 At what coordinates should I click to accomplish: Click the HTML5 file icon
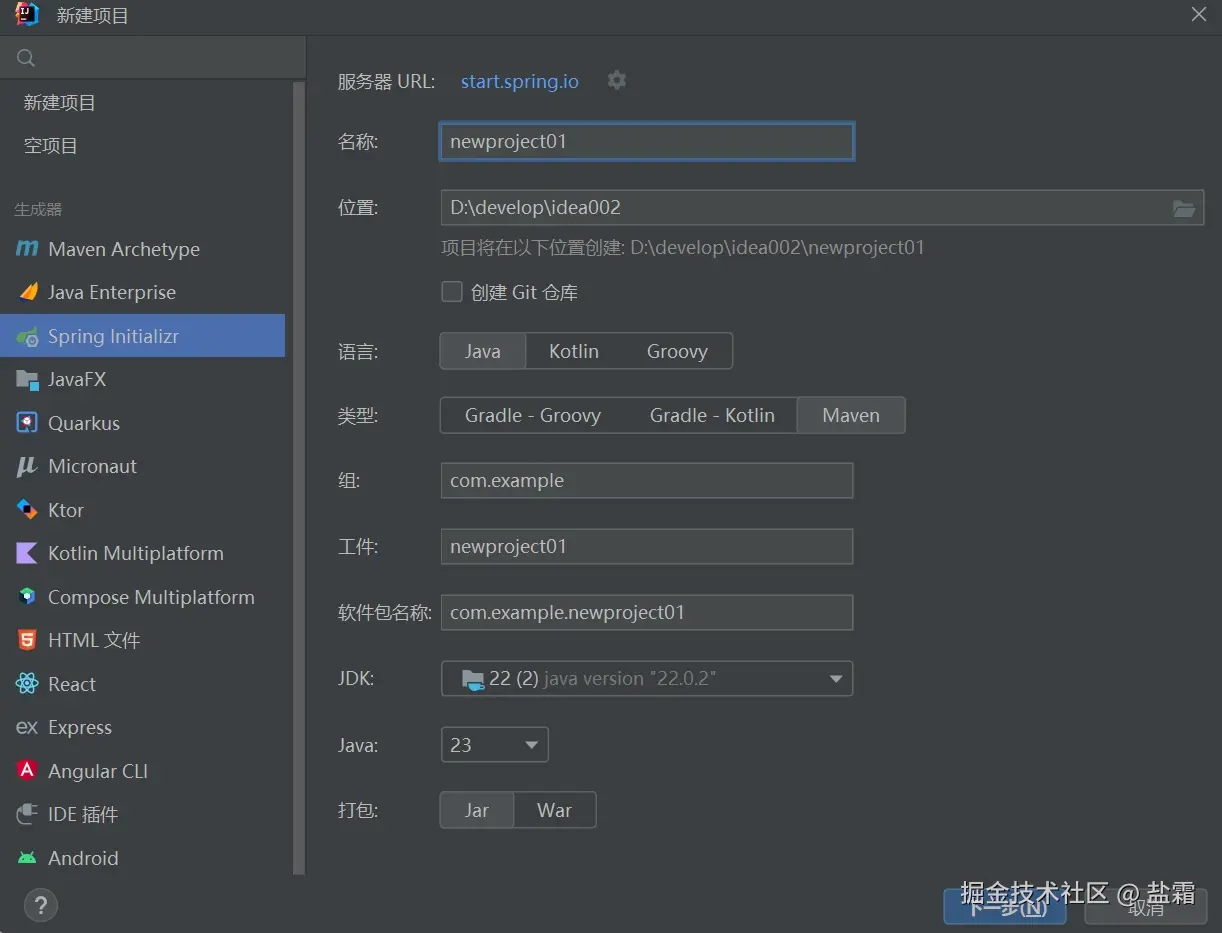pos(27,640)
